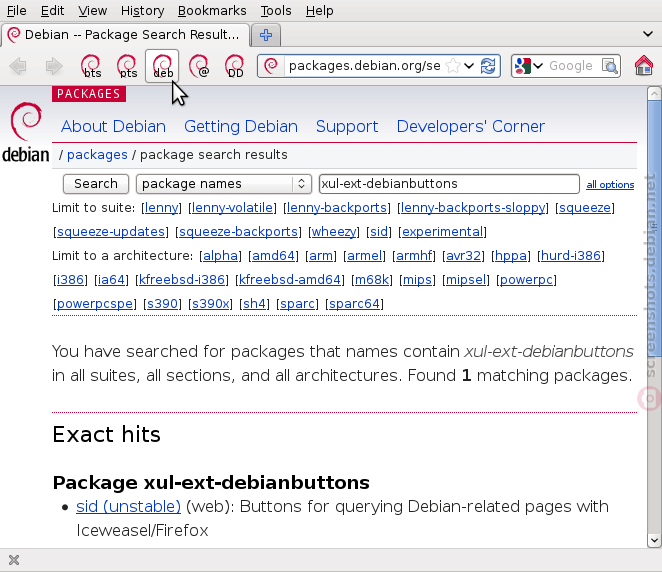Open the package names search-type combo box
This screenshot has width=662, height=572.
(x=224, y=184)
